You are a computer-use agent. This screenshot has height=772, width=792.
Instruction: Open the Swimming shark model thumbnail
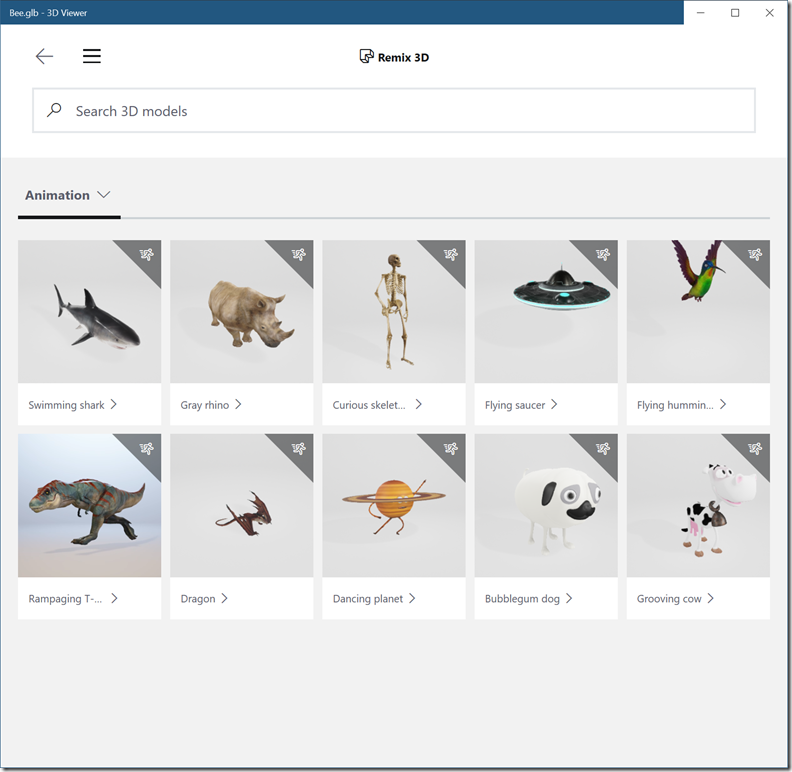click(x=89, y=312)
